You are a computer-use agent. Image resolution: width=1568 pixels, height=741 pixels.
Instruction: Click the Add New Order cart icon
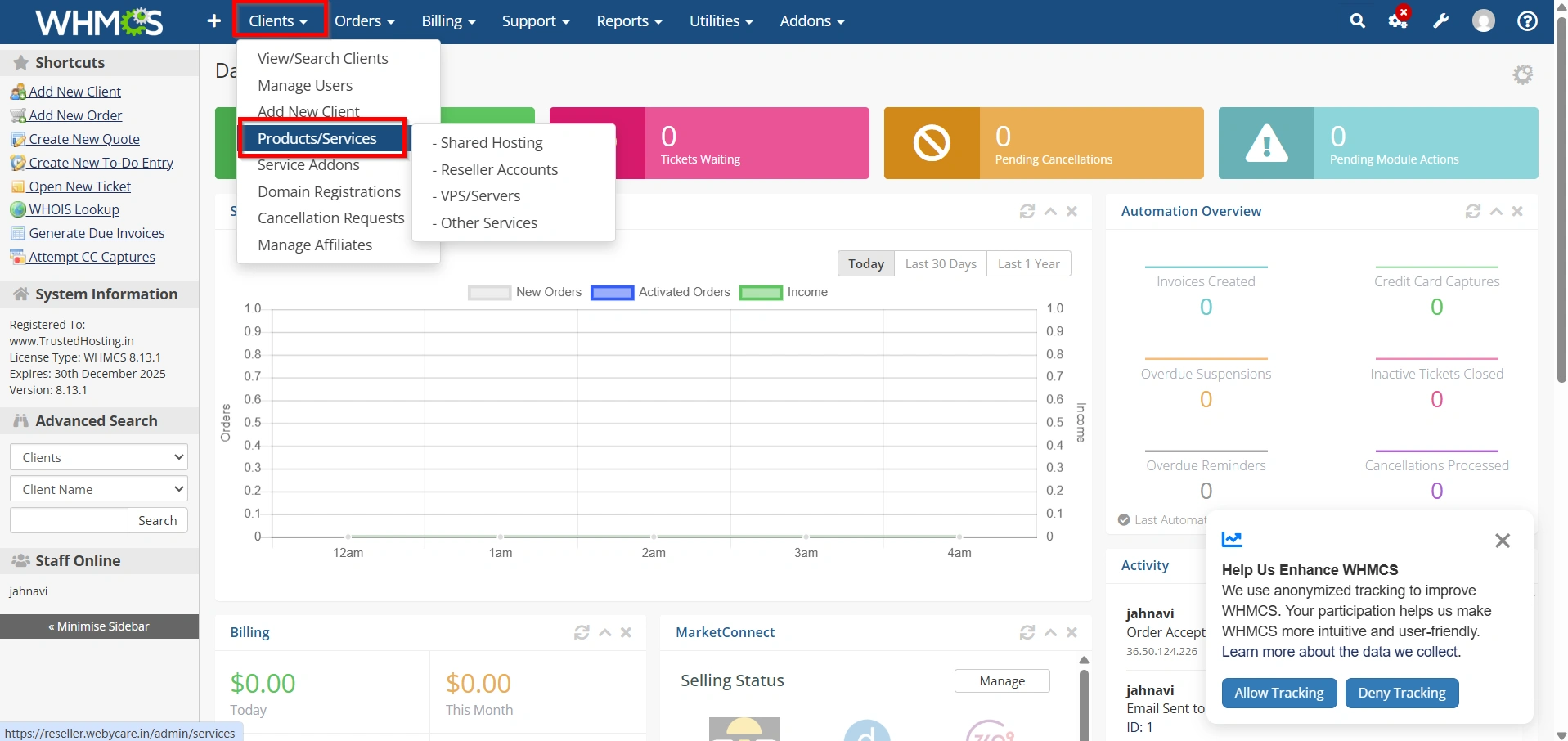[18, 115]
